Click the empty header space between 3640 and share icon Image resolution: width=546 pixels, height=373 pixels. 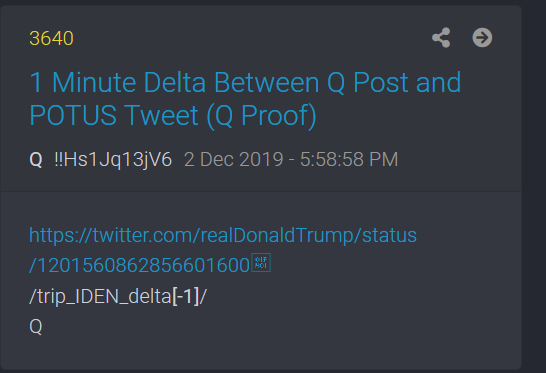pos(251,38)
